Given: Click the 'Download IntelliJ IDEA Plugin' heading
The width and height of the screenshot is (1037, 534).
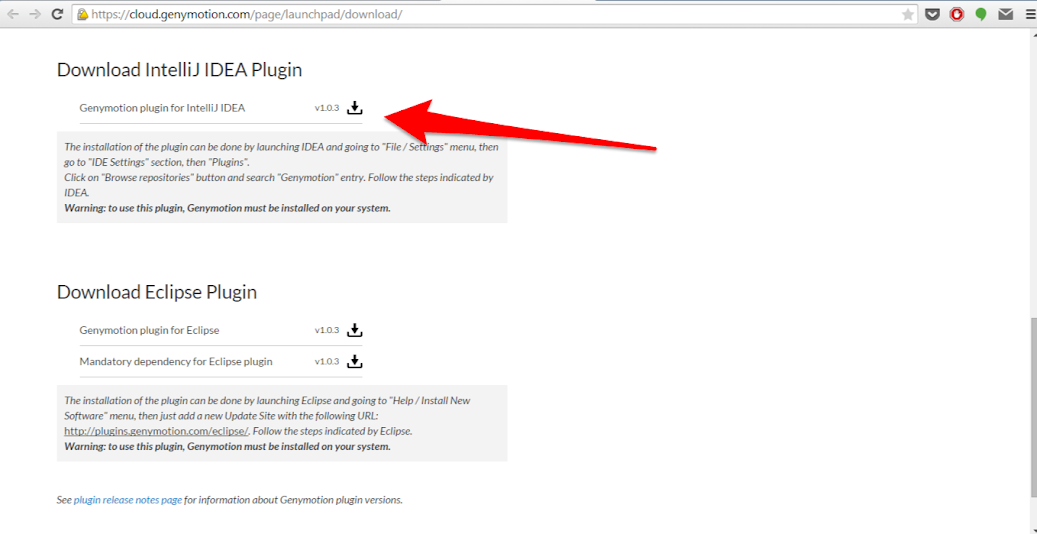Looking at the screenshot, I should click(x=179, y=69).
